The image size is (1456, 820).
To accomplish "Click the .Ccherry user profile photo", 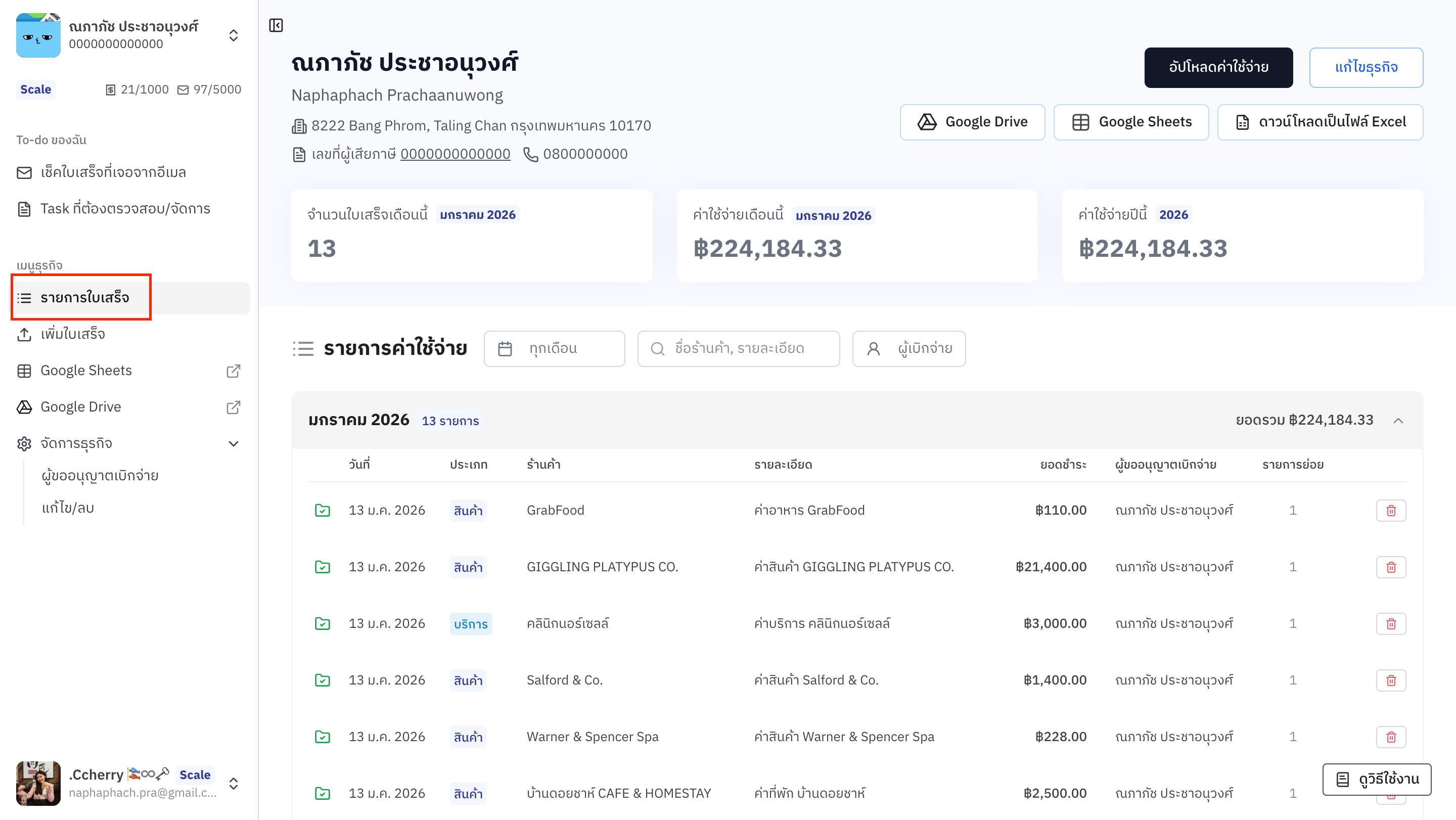I will click(38, 783).
